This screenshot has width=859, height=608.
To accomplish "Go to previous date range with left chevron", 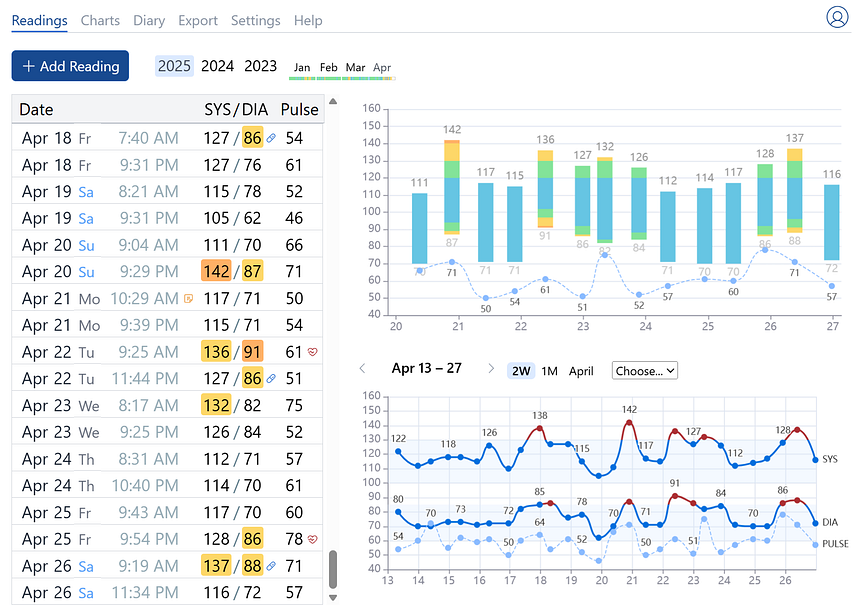I will click(363, 369).
